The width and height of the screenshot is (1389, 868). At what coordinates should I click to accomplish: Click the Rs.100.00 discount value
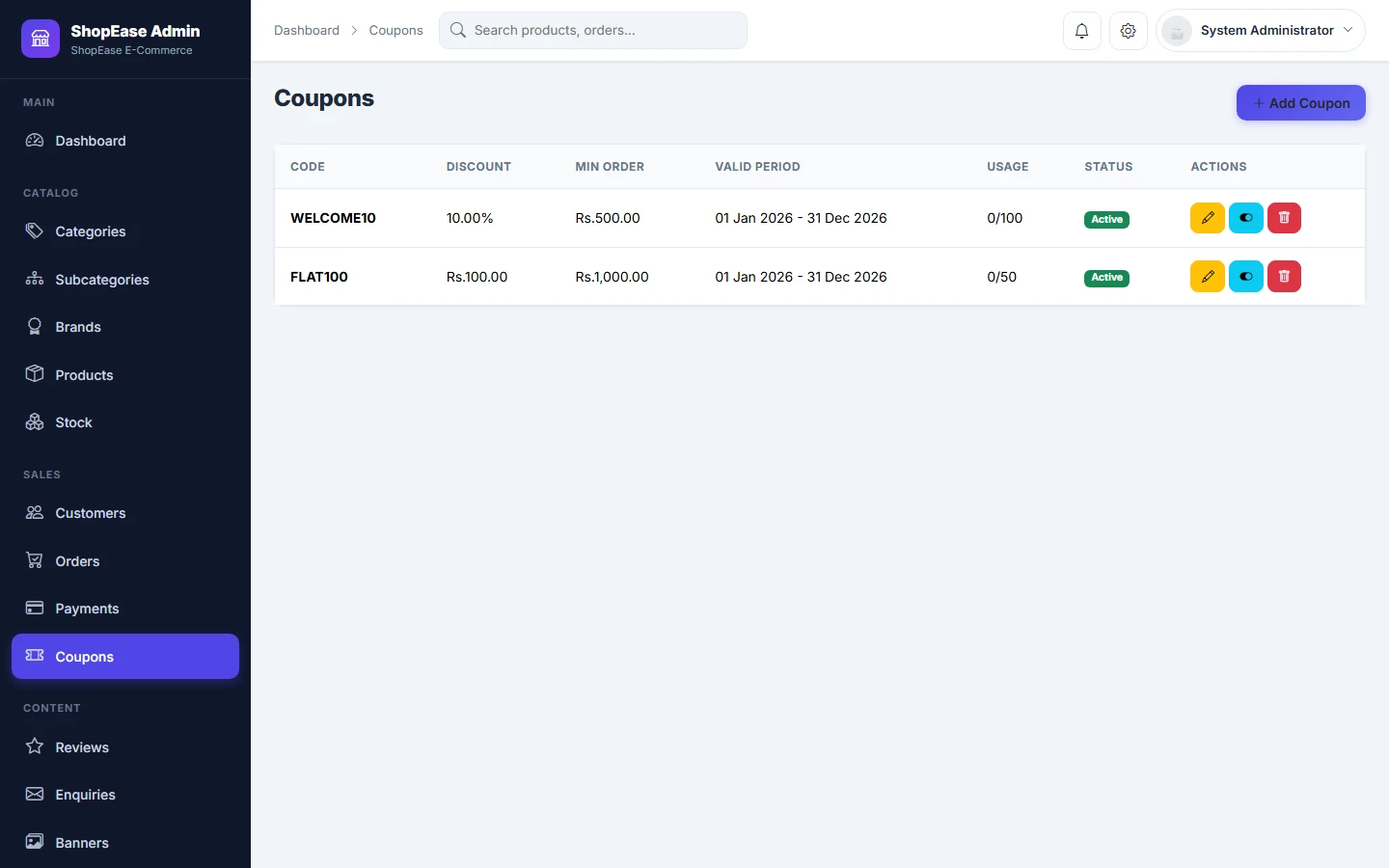pos(477,277)
